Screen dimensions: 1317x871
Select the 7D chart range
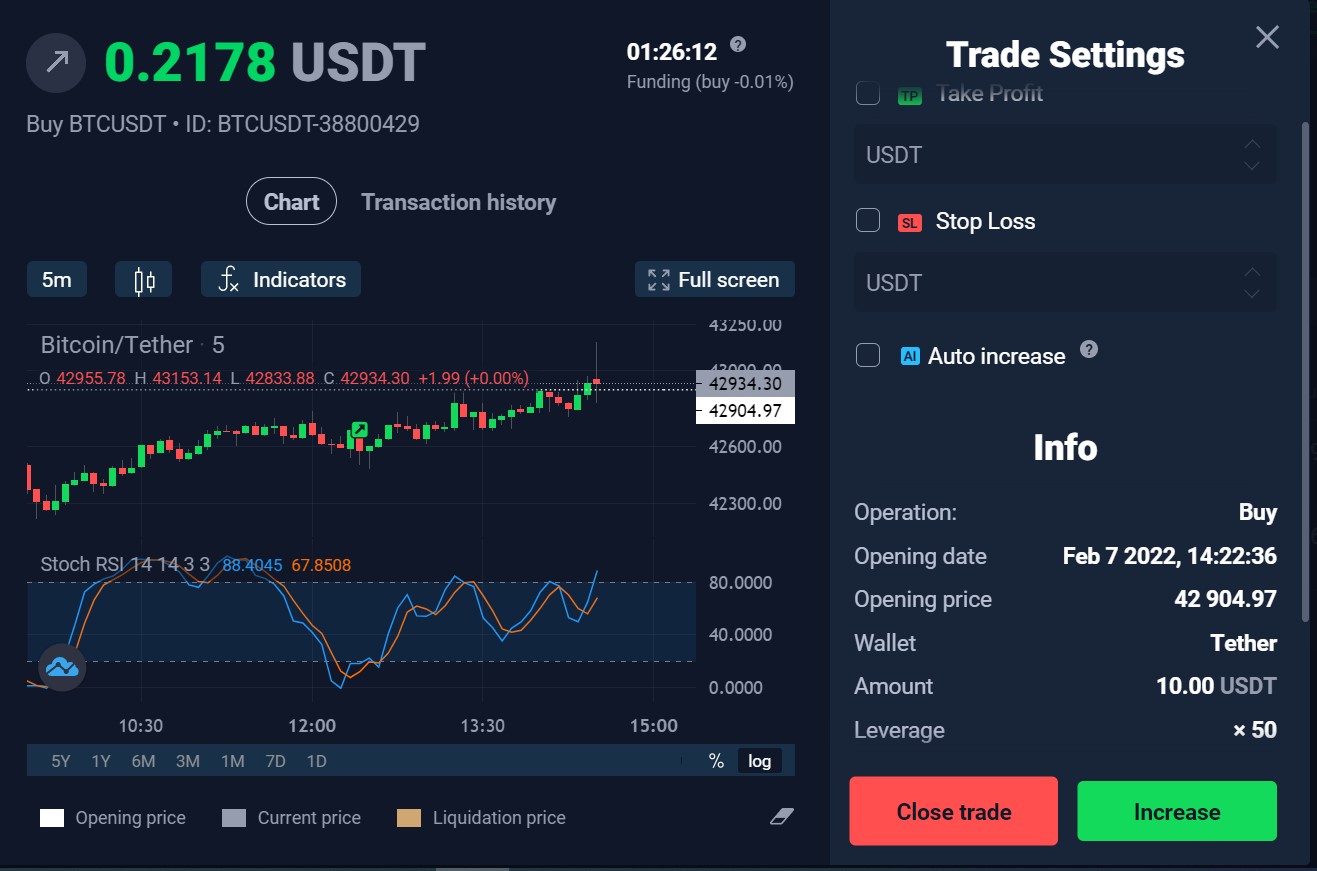(x=275, y=761)
